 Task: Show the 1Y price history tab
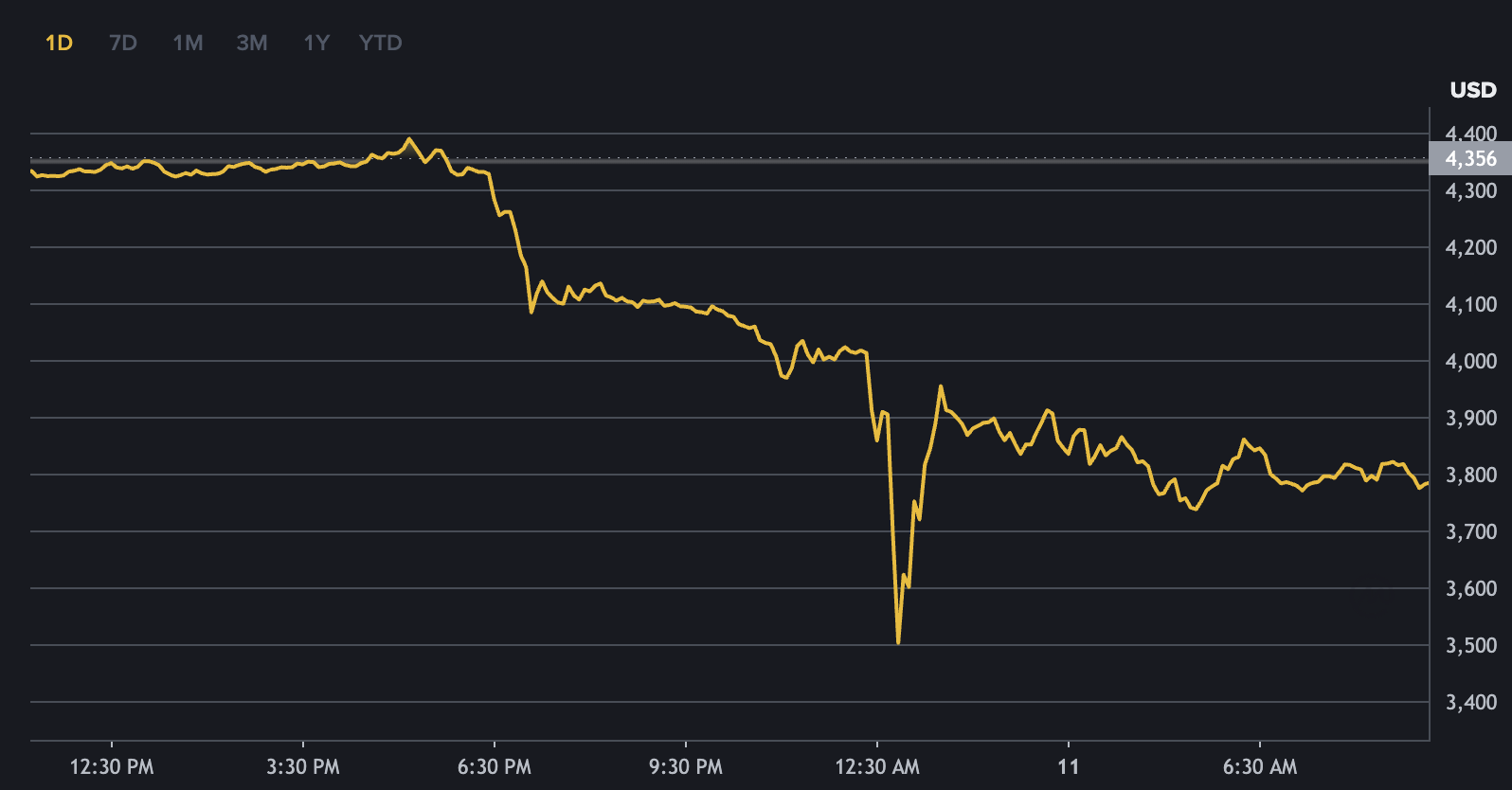tap(316, 43)
